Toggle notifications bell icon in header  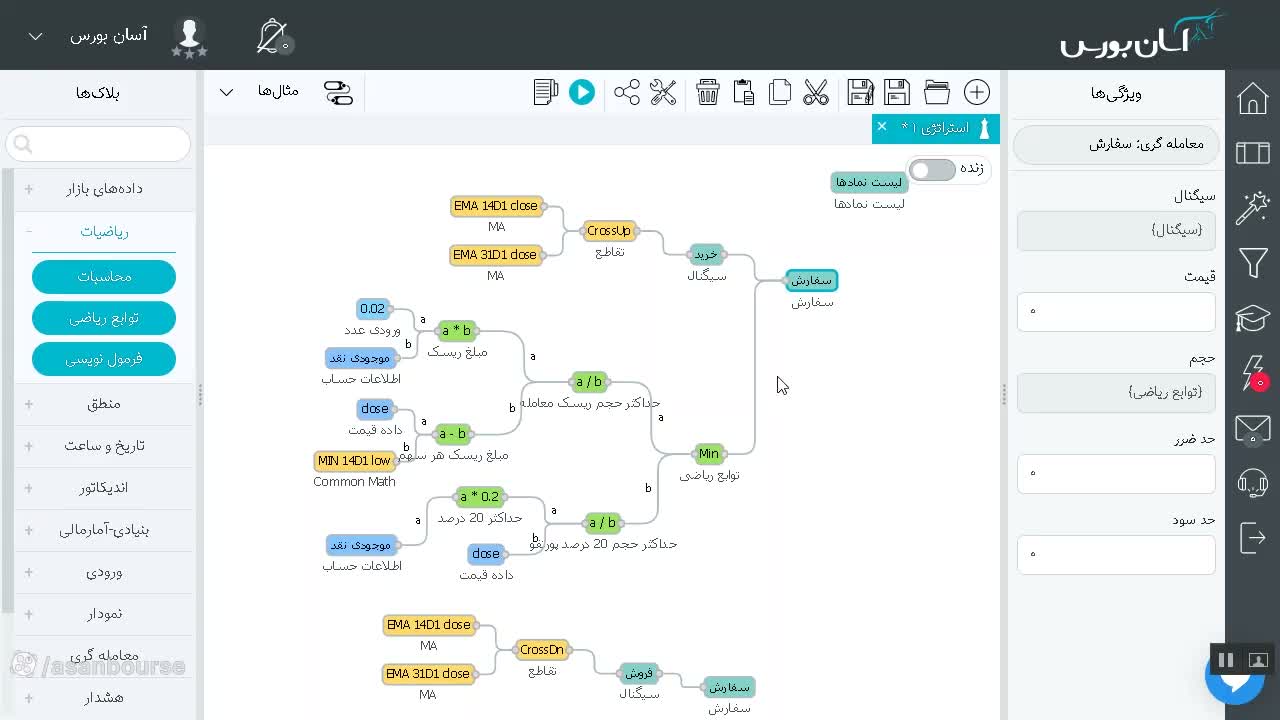click(x=272, y=37)
